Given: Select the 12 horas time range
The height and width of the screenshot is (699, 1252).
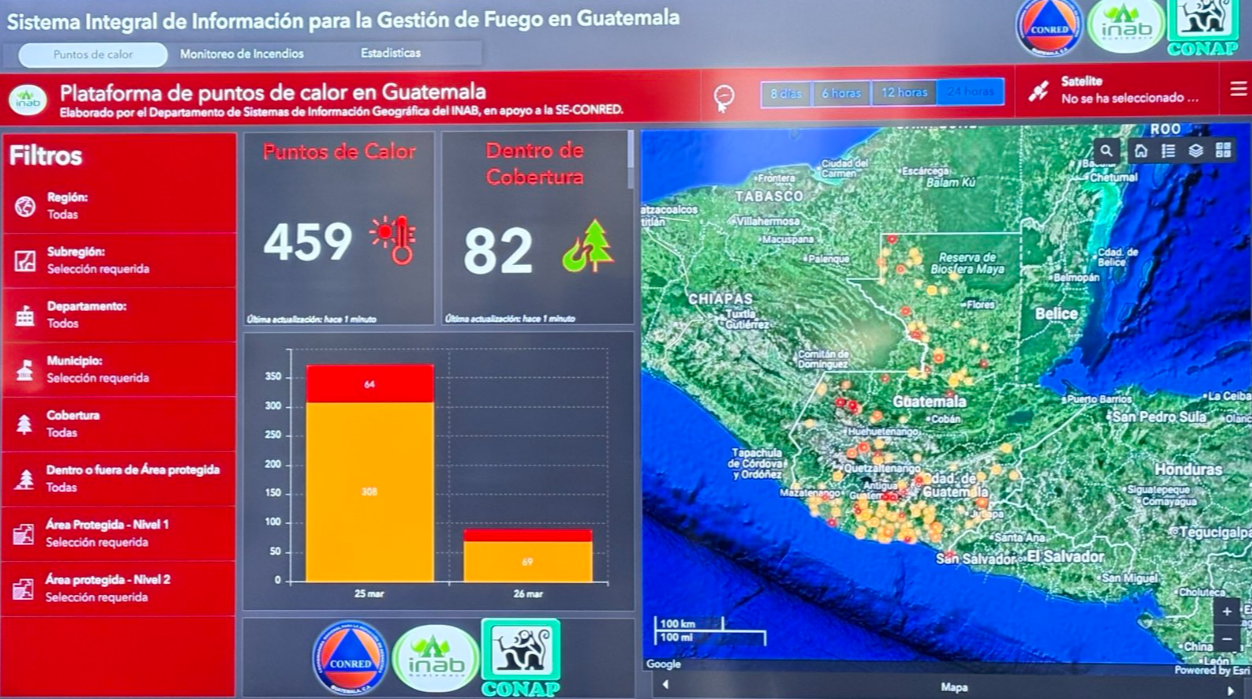Looking at the screenshot, I should click(x=904, y=93).
